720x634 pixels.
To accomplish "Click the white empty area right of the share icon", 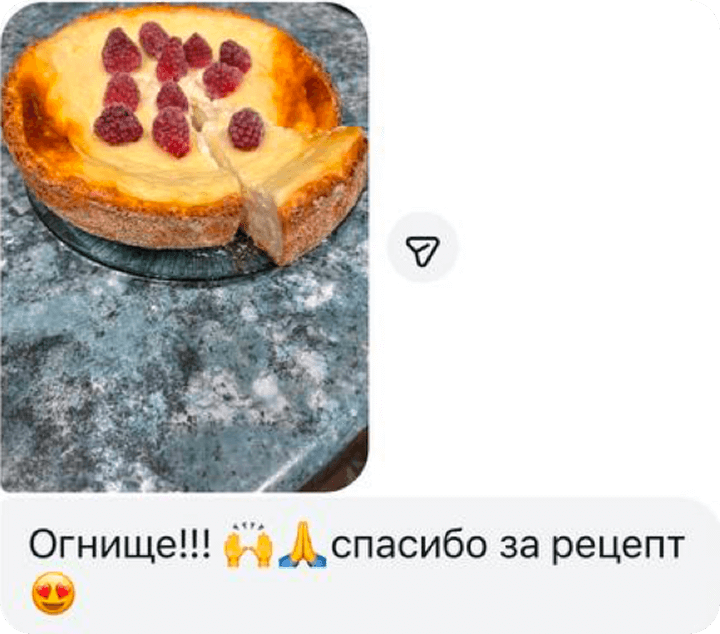I will (588, 248).
